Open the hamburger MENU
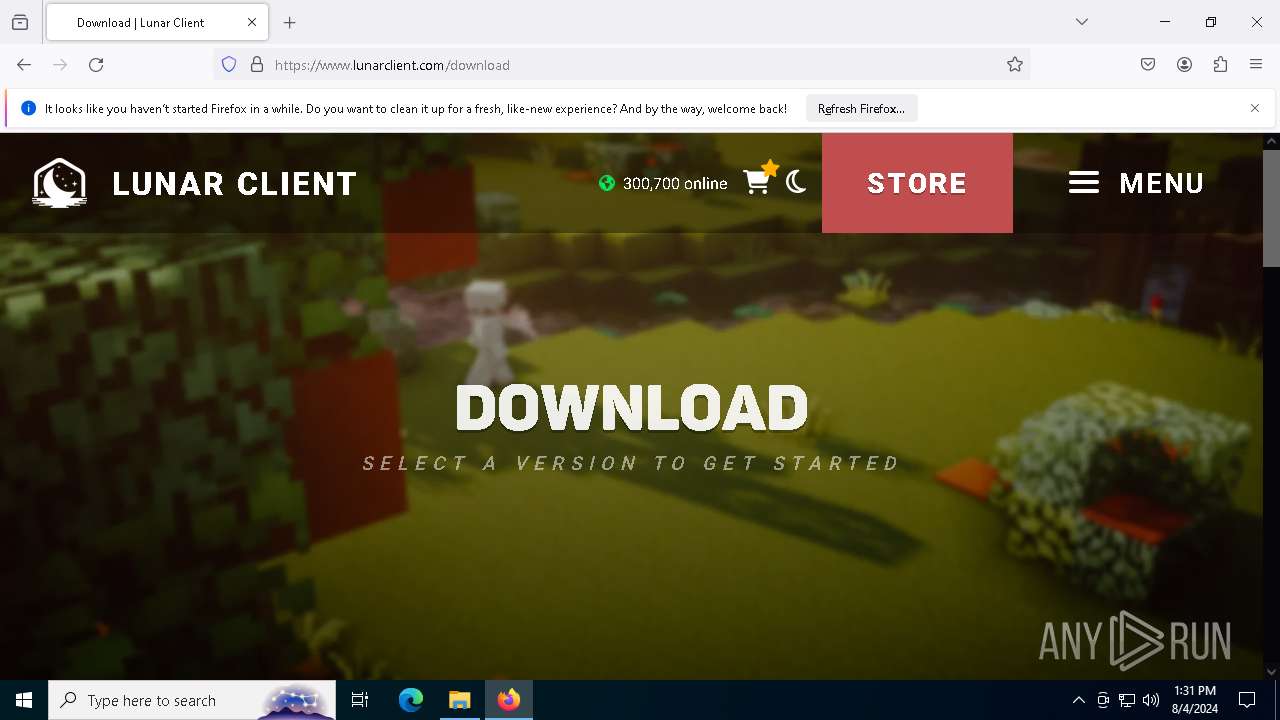This screenshot has width=1280, height=720. (1136, 183)
